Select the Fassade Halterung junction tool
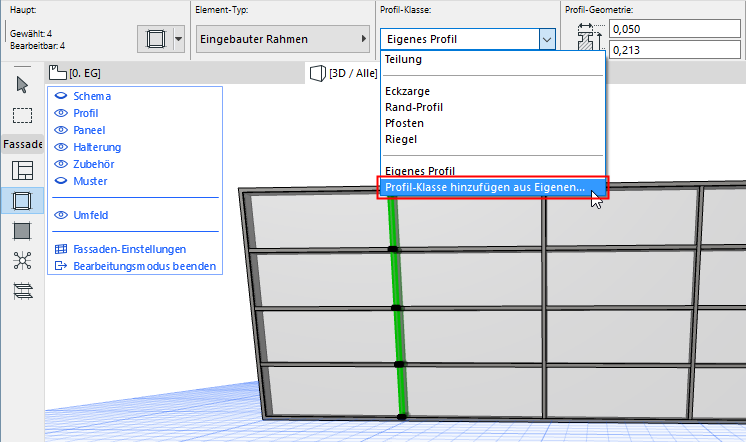The width and height of the screenshot is (746, 442). click(x=22, y=261)
